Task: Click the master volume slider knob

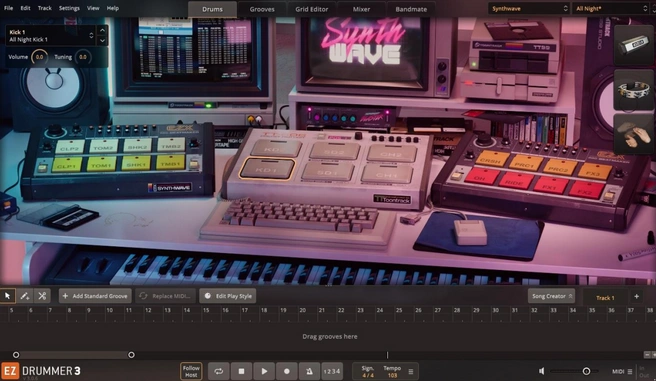Action: [x=586, y=371]
